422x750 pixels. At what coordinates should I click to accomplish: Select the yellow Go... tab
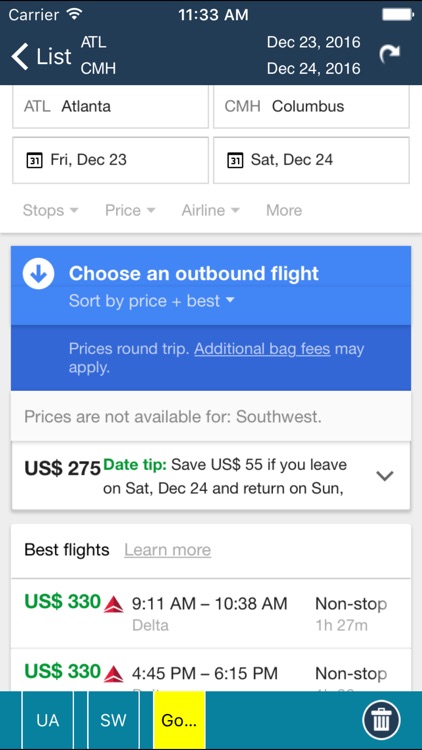[179, 720]
